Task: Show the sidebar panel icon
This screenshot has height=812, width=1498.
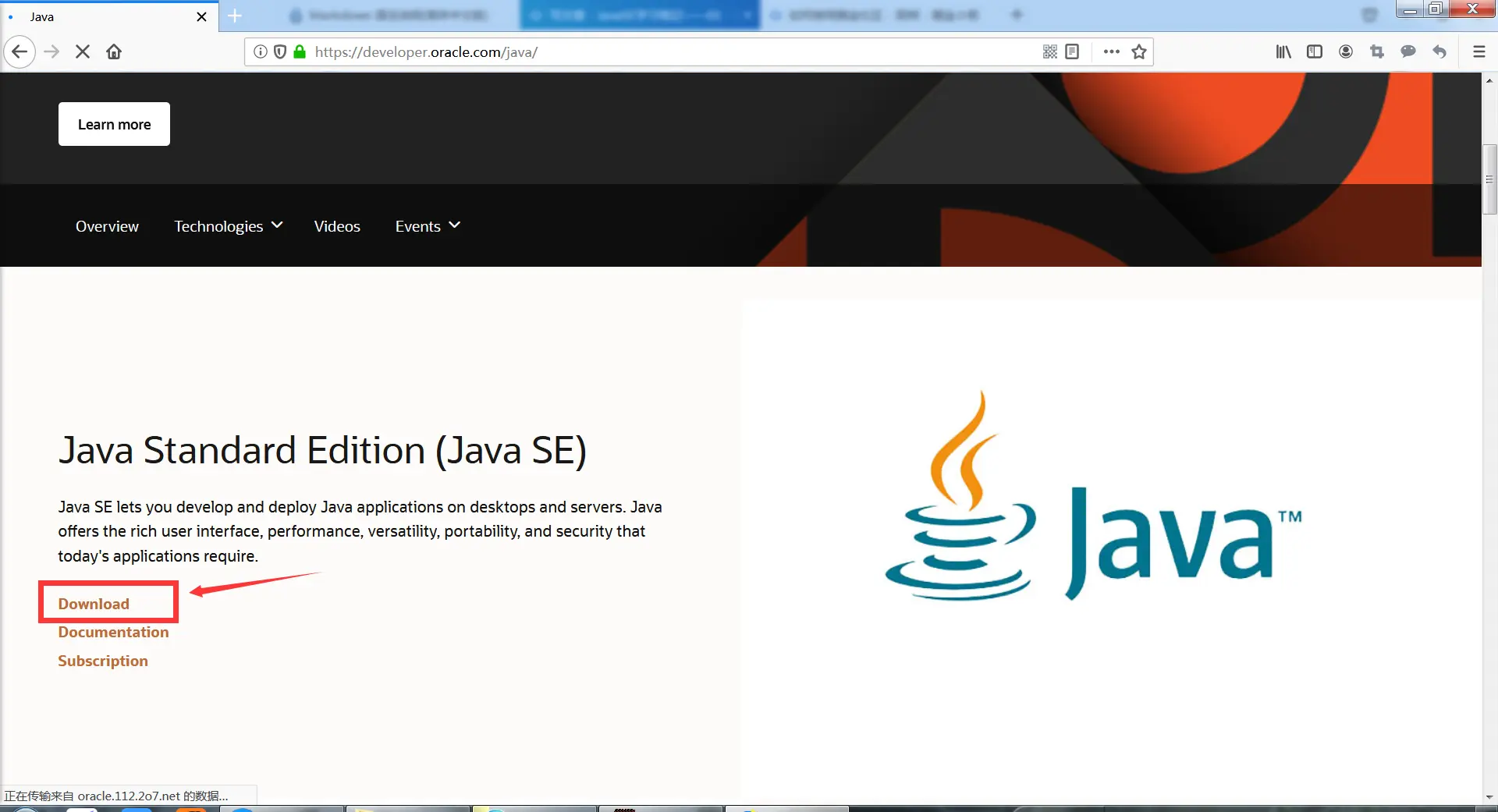Action: point(1315,52)
